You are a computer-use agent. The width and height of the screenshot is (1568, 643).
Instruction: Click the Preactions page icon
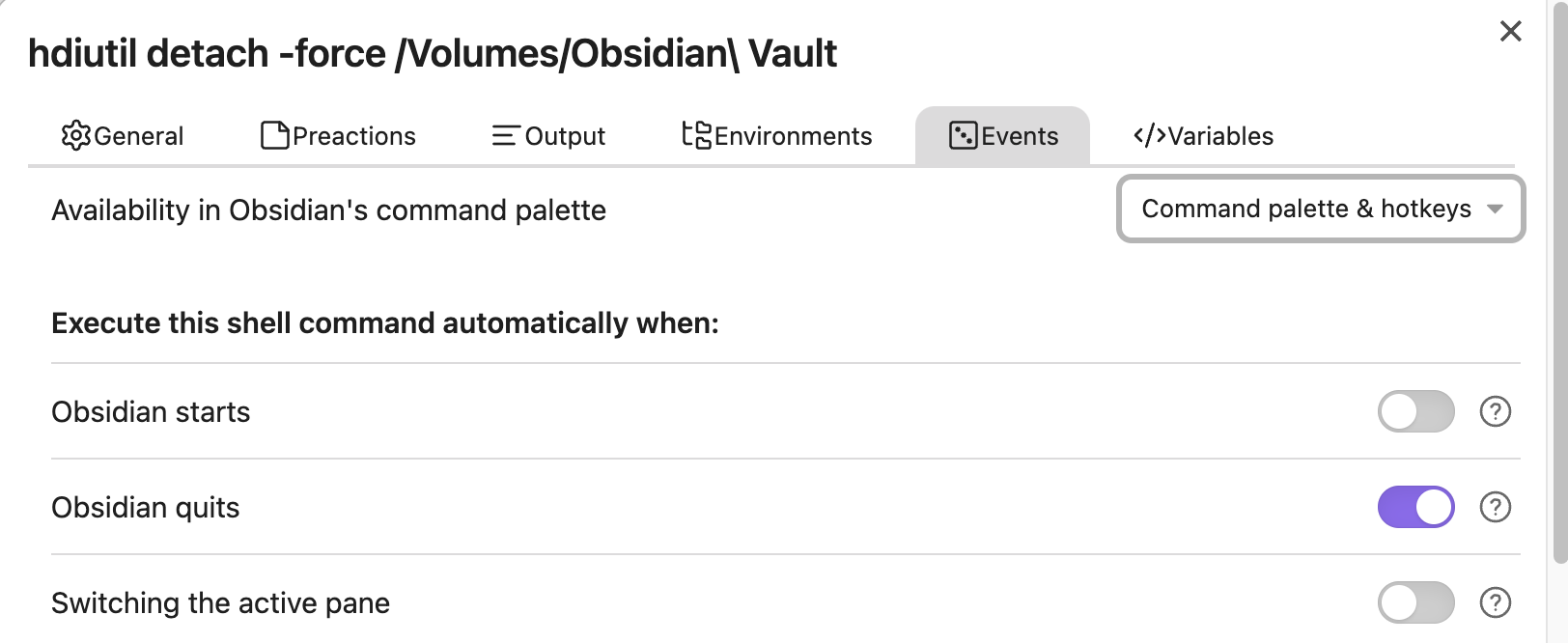coord(275,136)
